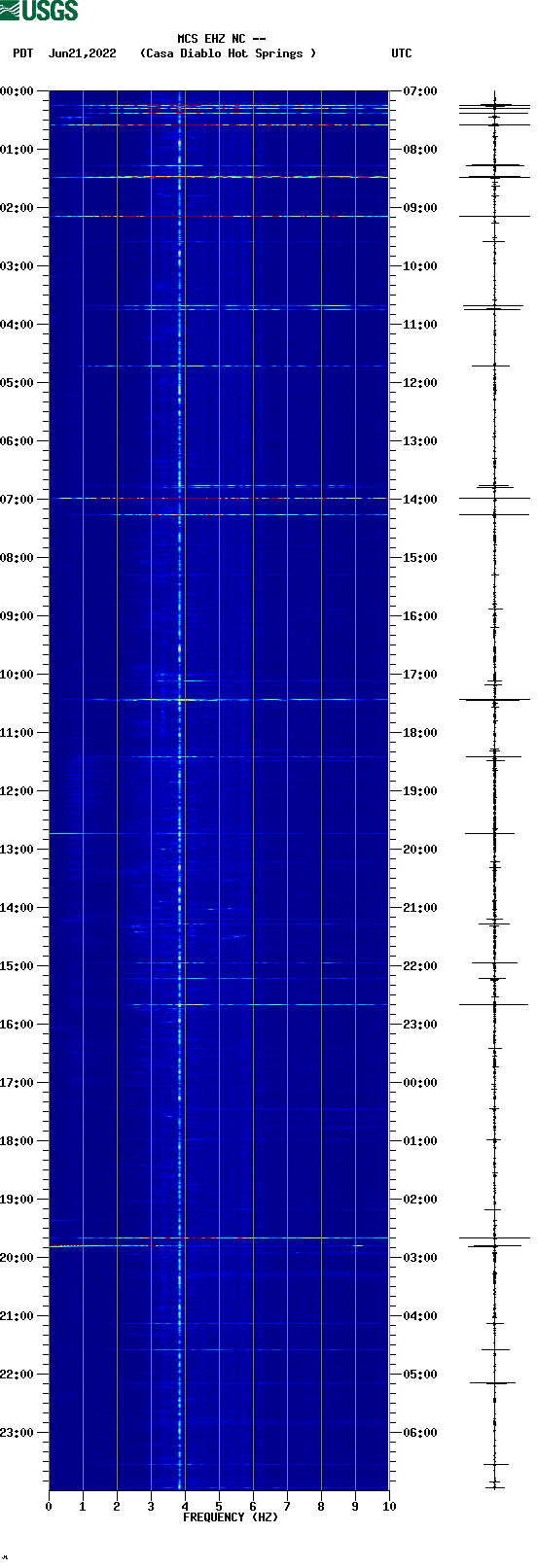This screenshot has width=537, height=1568.
Task: Click frequency axis tick '10'
Action: point(389,1507)
